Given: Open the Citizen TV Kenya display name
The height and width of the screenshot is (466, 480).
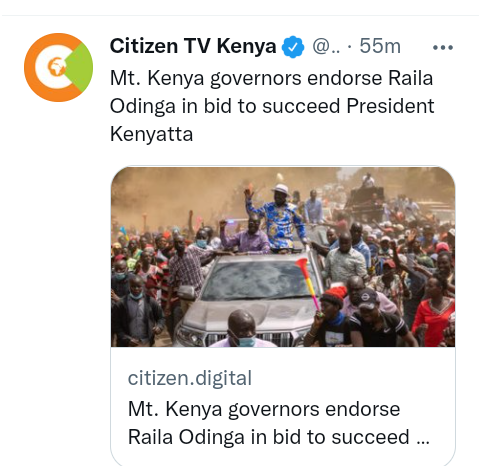Looking at the screenshot, I should click(193, 46).
